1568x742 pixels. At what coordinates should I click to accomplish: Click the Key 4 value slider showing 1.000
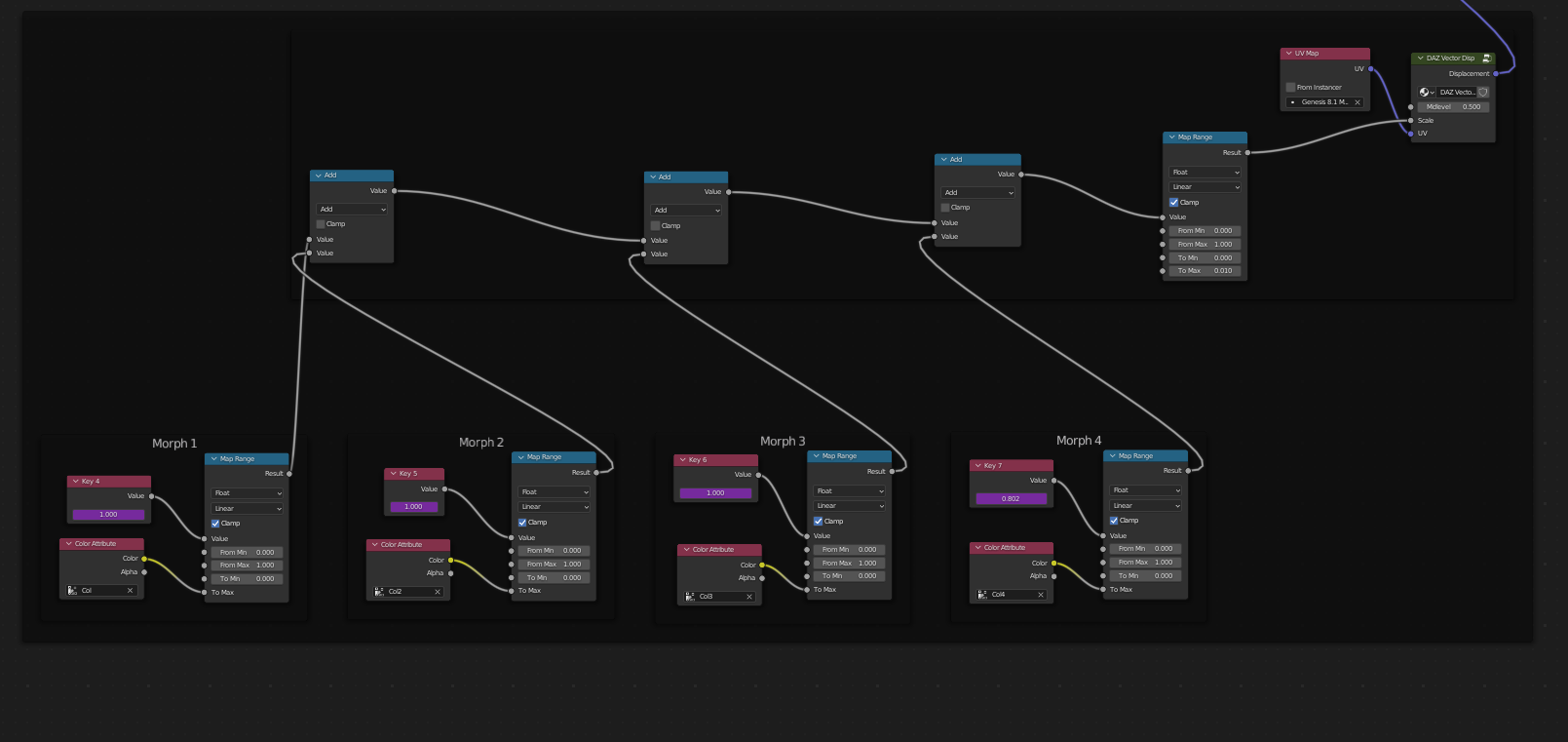108,515
